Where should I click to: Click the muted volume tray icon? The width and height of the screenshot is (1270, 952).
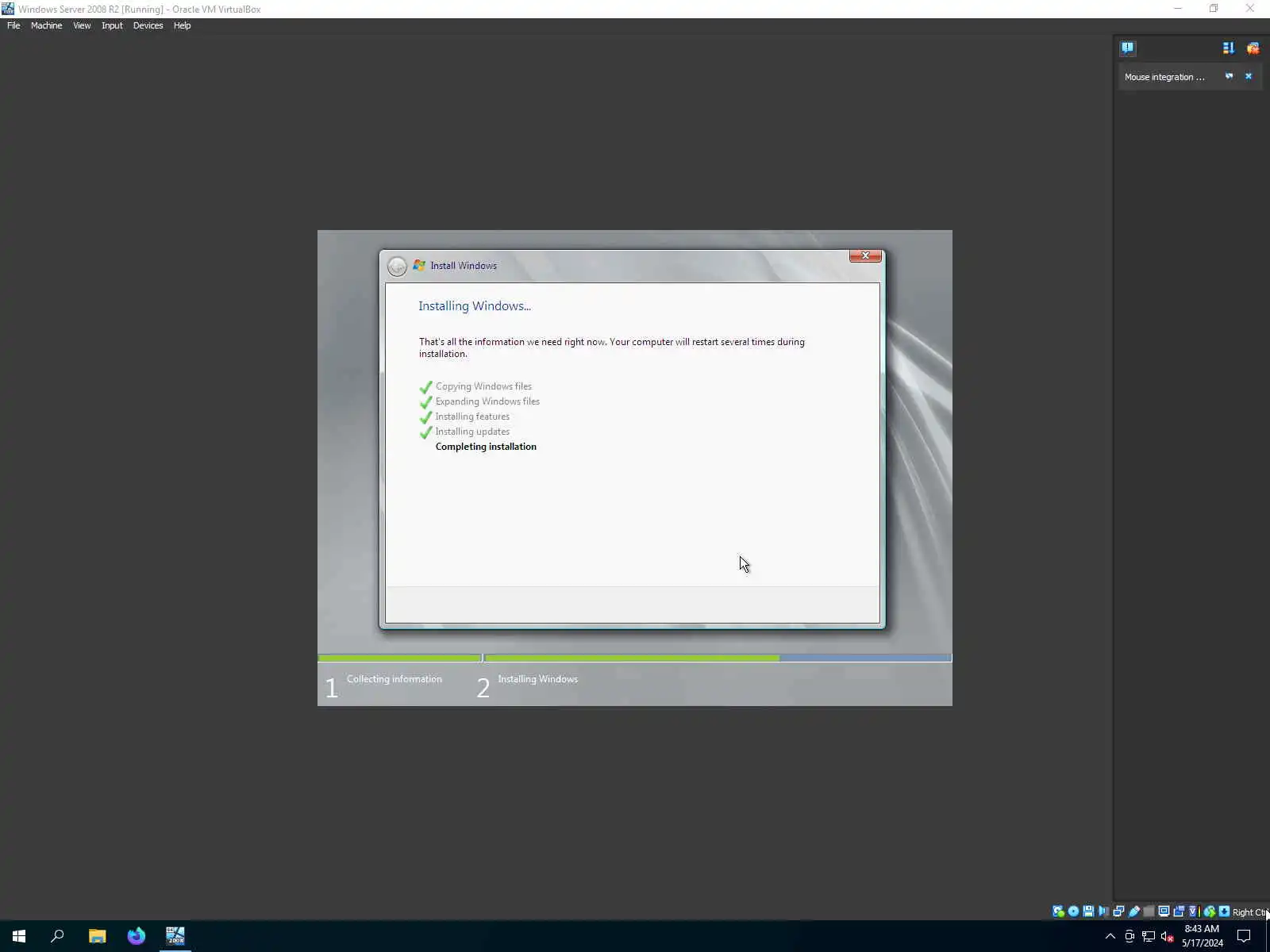[x=1167, y=936]
